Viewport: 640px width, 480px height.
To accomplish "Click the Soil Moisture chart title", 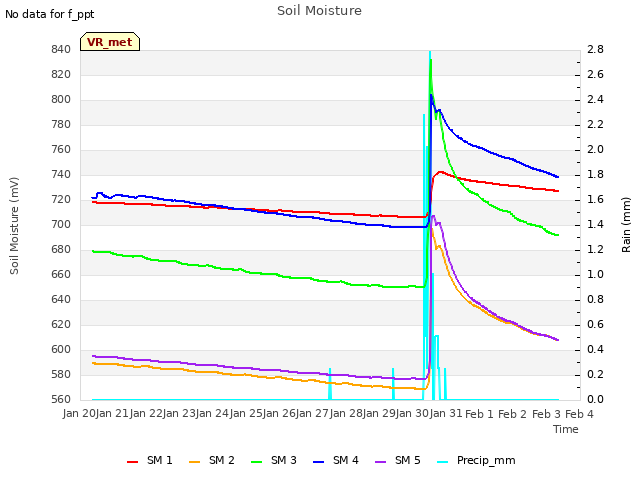I will coord(319,11).
